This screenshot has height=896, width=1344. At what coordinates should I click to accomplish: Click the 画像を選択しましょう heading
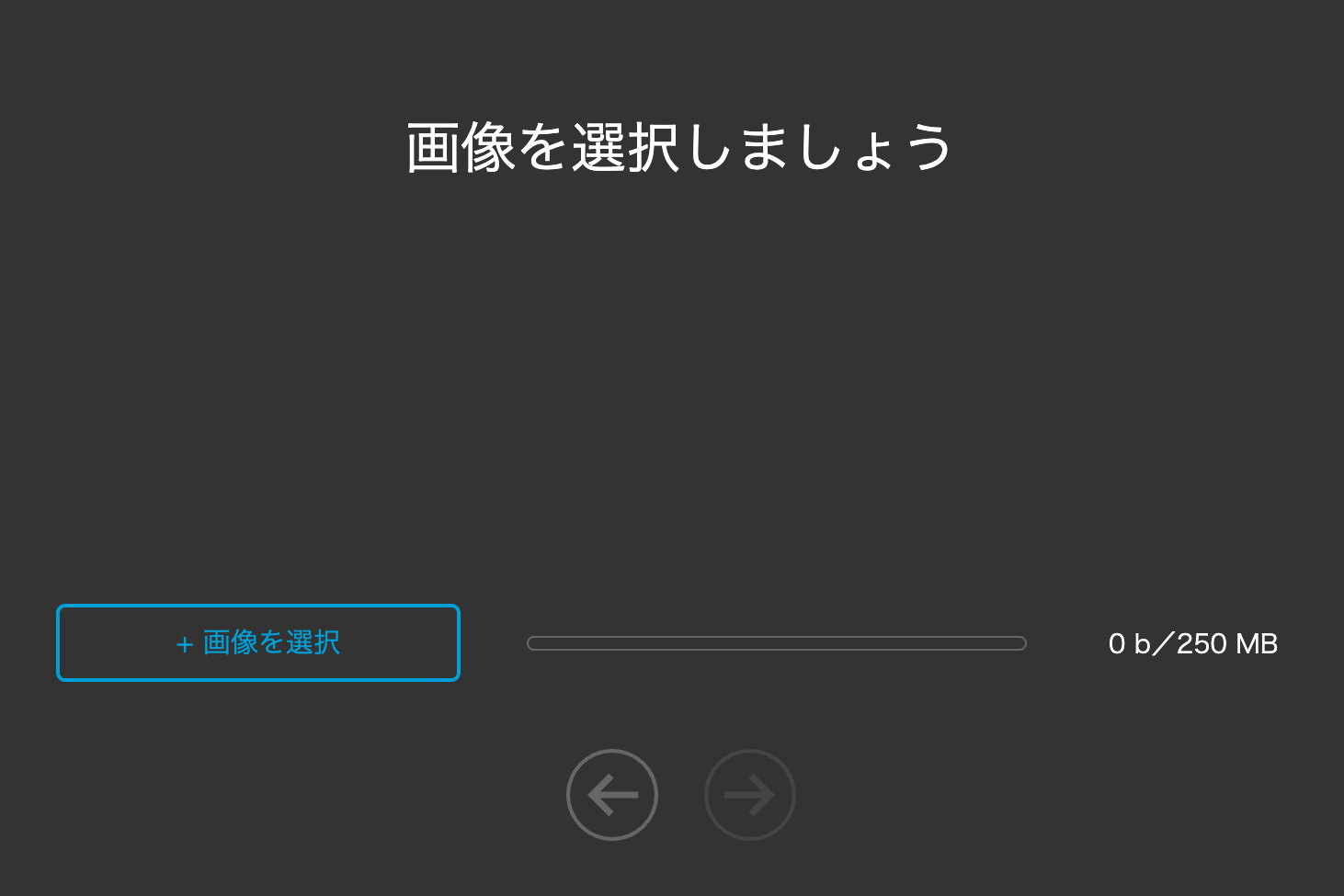pos(678,147)
